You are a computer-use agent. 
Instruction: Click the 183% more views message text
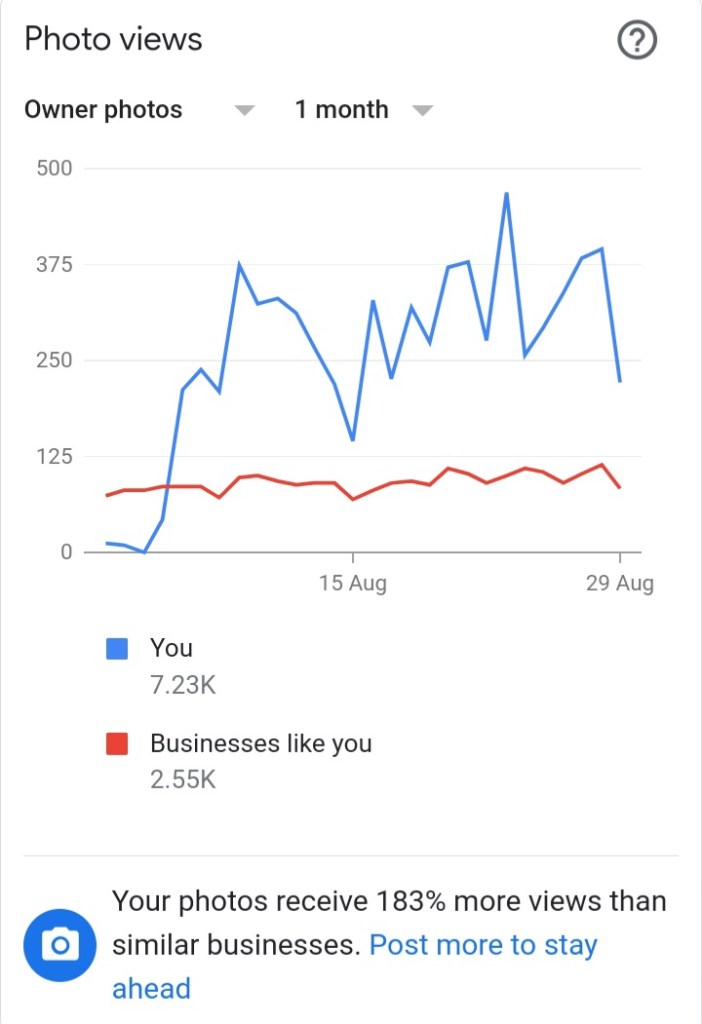pos(388,902)
